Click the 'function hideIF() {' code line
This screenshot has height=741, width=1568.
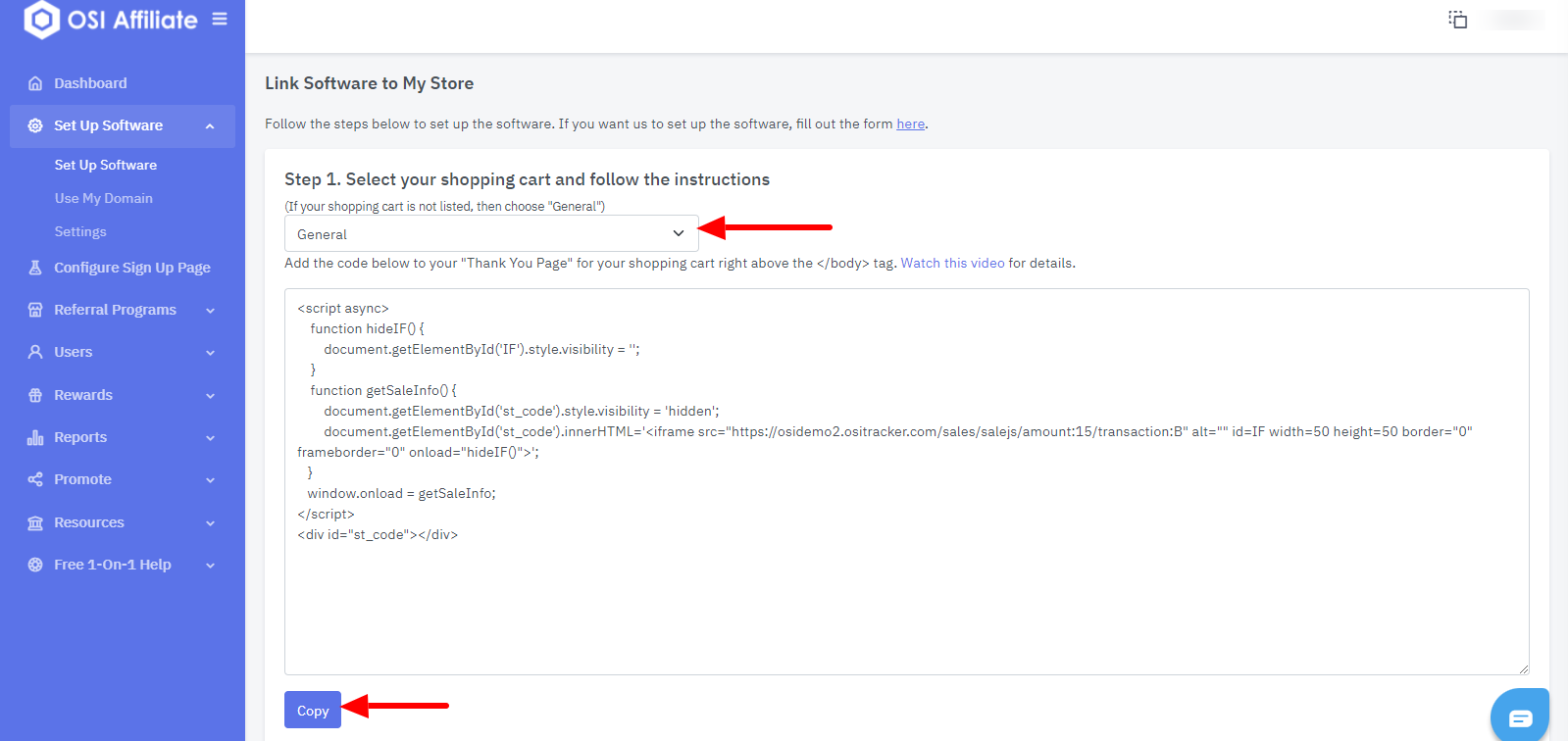[367, 328]
